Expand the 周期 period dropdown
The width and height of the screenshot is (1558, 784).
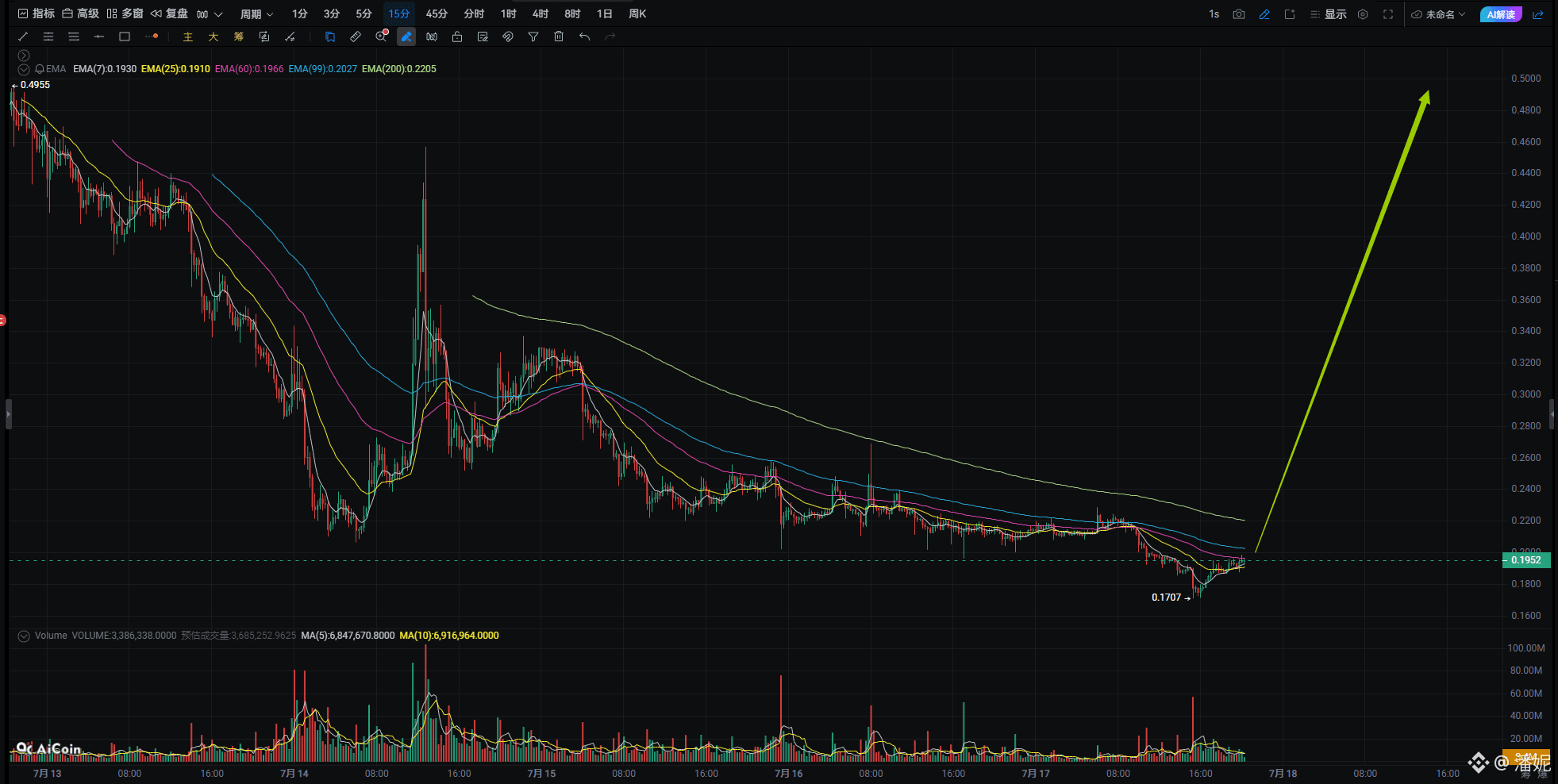256,14
